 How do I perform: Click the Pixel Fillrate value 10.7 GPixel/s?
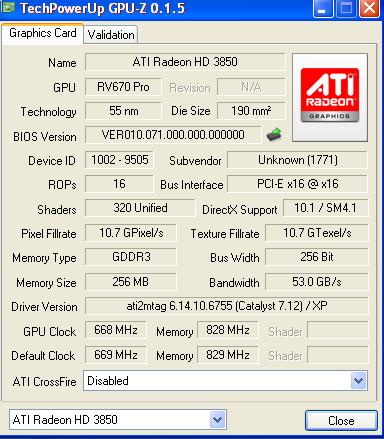pyautogui.click(x=131, y=233)
